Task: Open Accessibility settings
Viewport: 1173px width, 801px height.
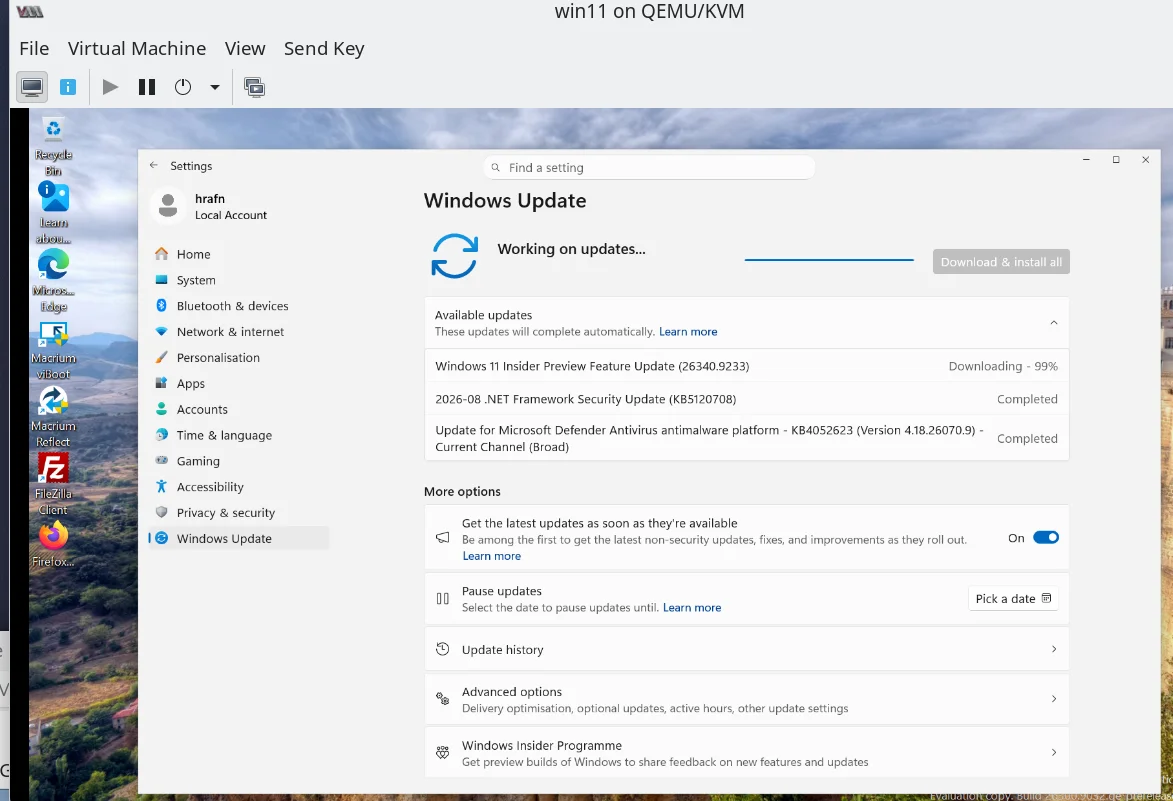Action: (239, 487)
